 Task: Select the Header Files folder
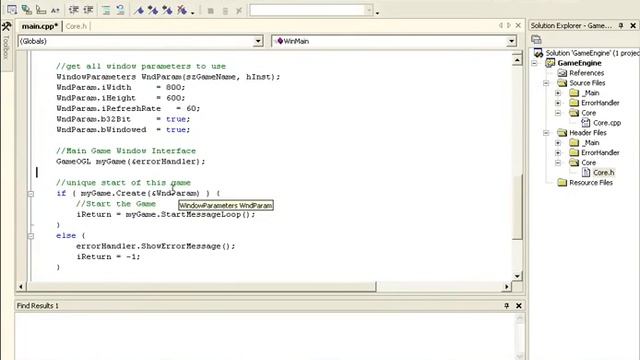[588, 133]
